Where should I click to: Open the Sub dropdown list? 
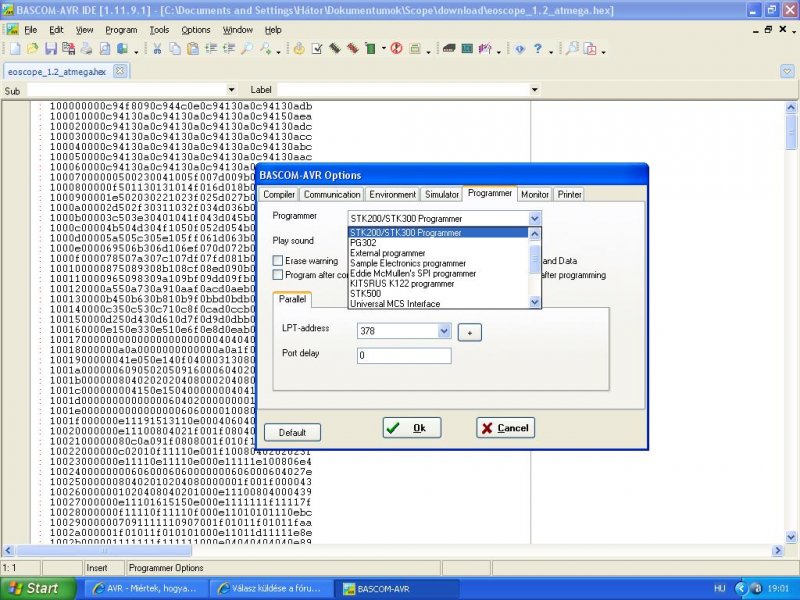pos(231,90)
